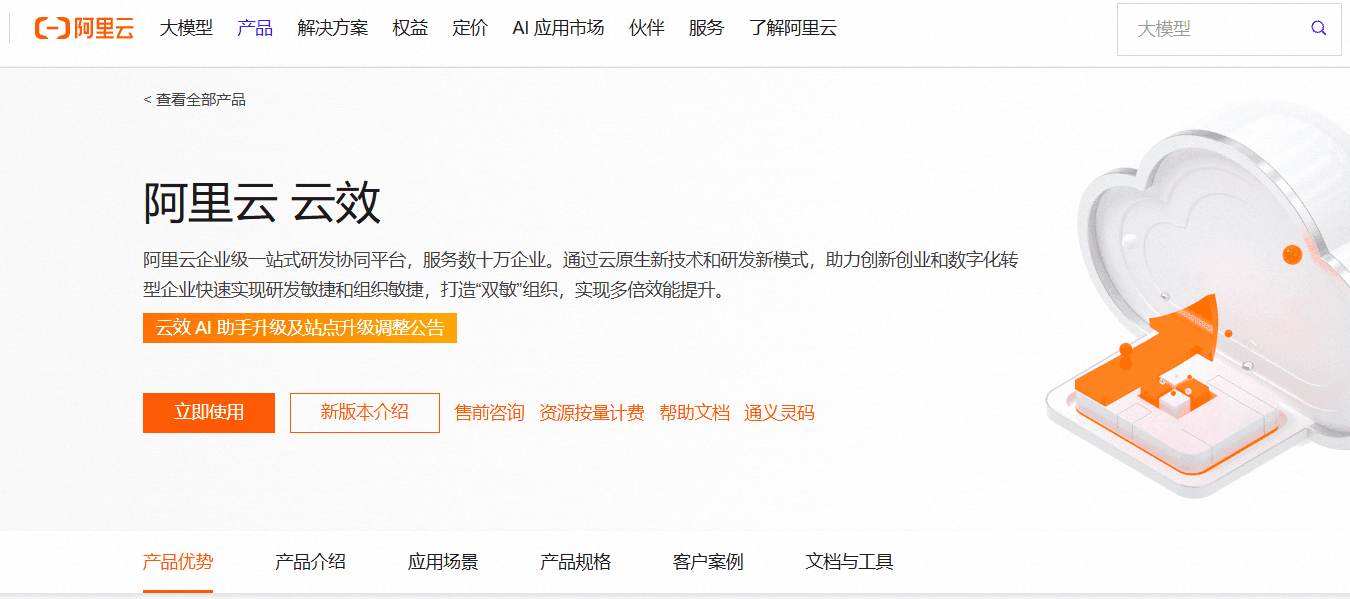Viewport: 1350px width, 599px height.
Task: Click the search magnifier icon
Action: tap(1319, 28)
